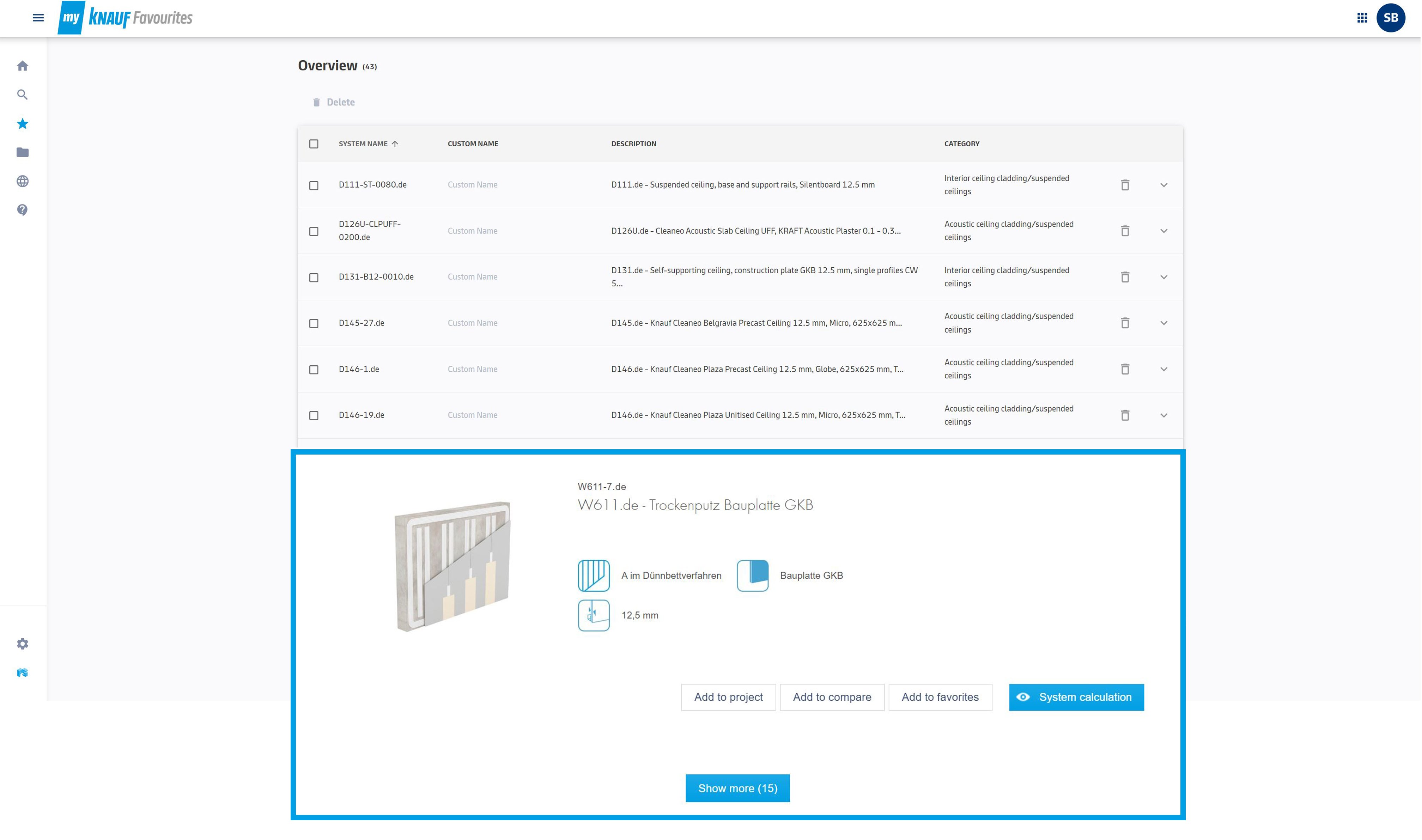
Task: Click the W611.de - Trockenputz Bauplatte GKB title
Action: [696, 505]
